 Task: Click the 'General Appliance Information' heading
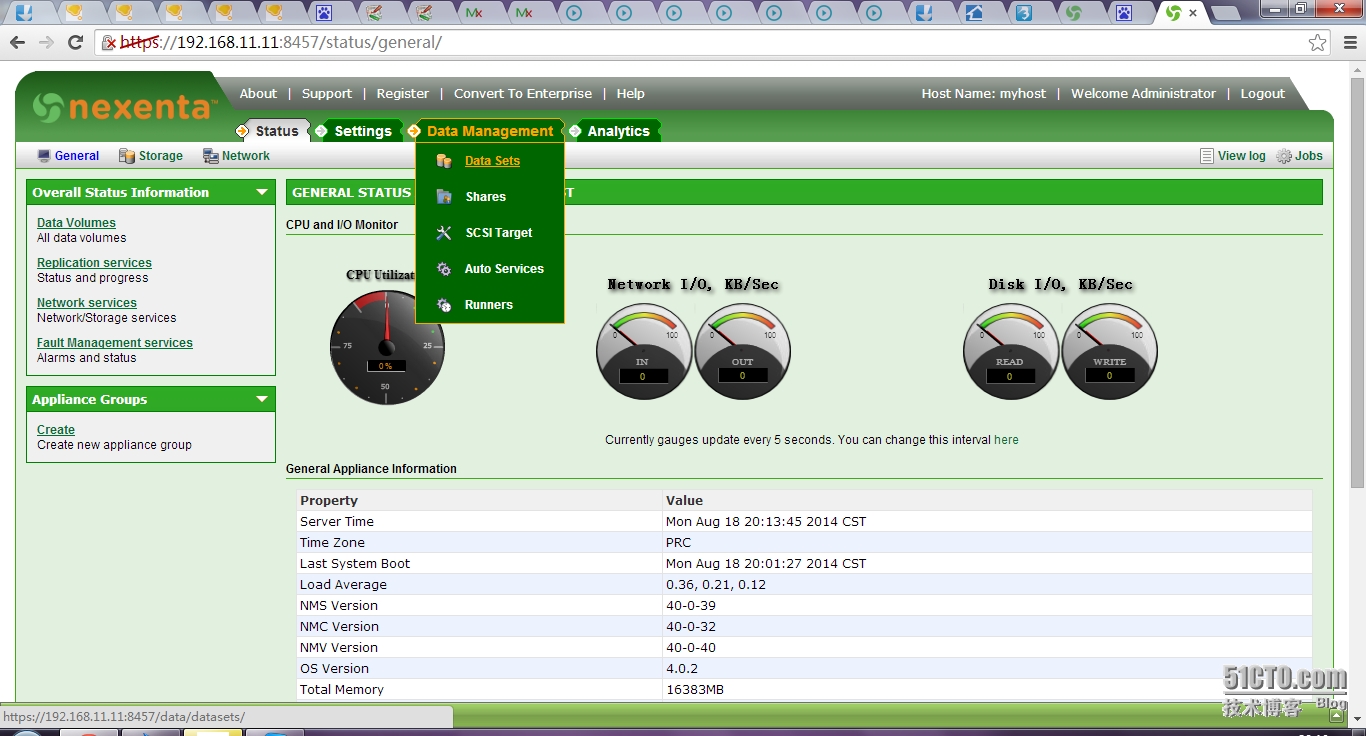click(x=371, y=469)
